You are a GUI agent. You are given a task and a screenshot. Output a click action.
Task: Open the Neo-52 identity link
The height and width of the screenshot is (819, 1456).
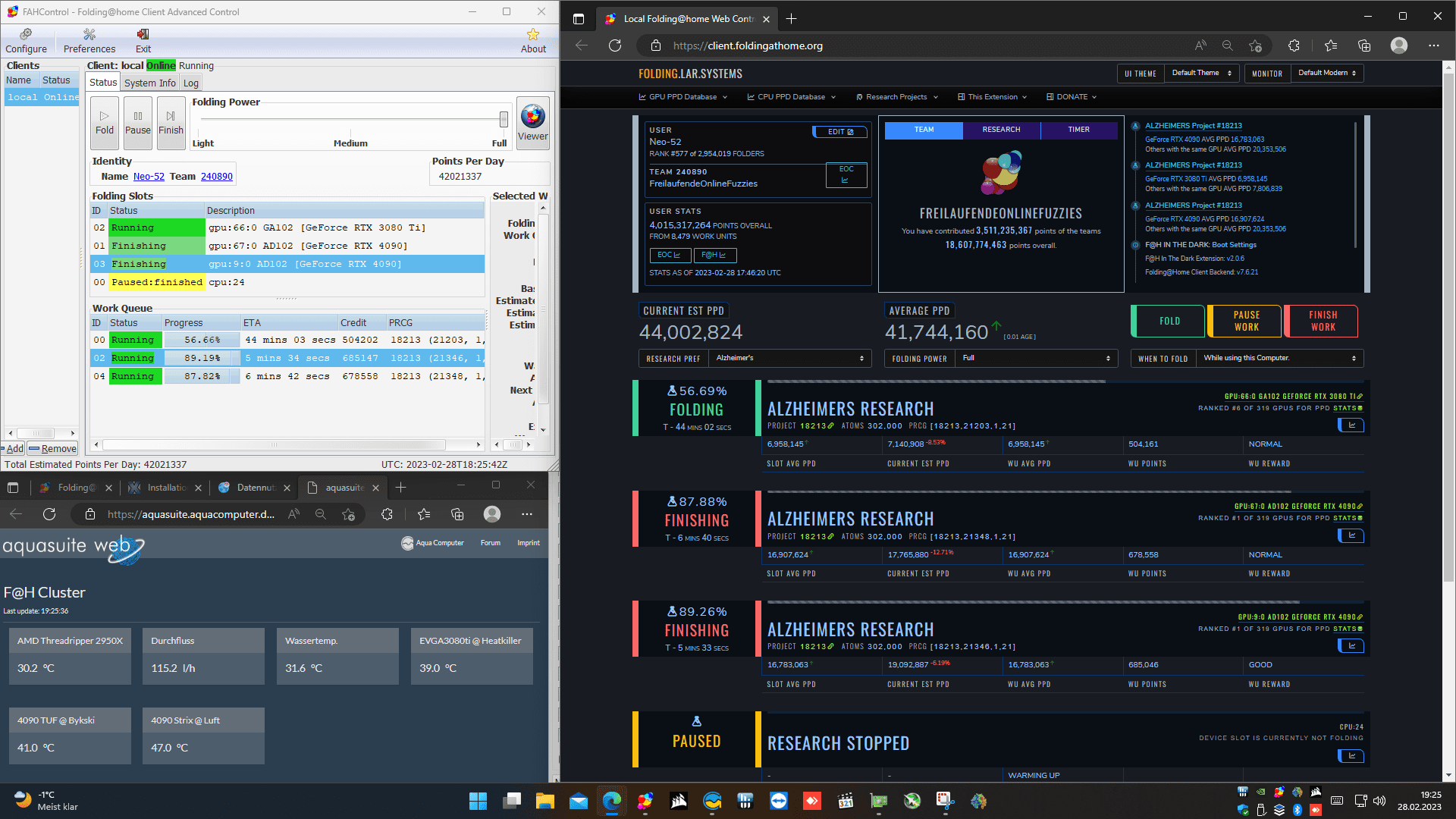pyautogui.click(x=149, y=177)
